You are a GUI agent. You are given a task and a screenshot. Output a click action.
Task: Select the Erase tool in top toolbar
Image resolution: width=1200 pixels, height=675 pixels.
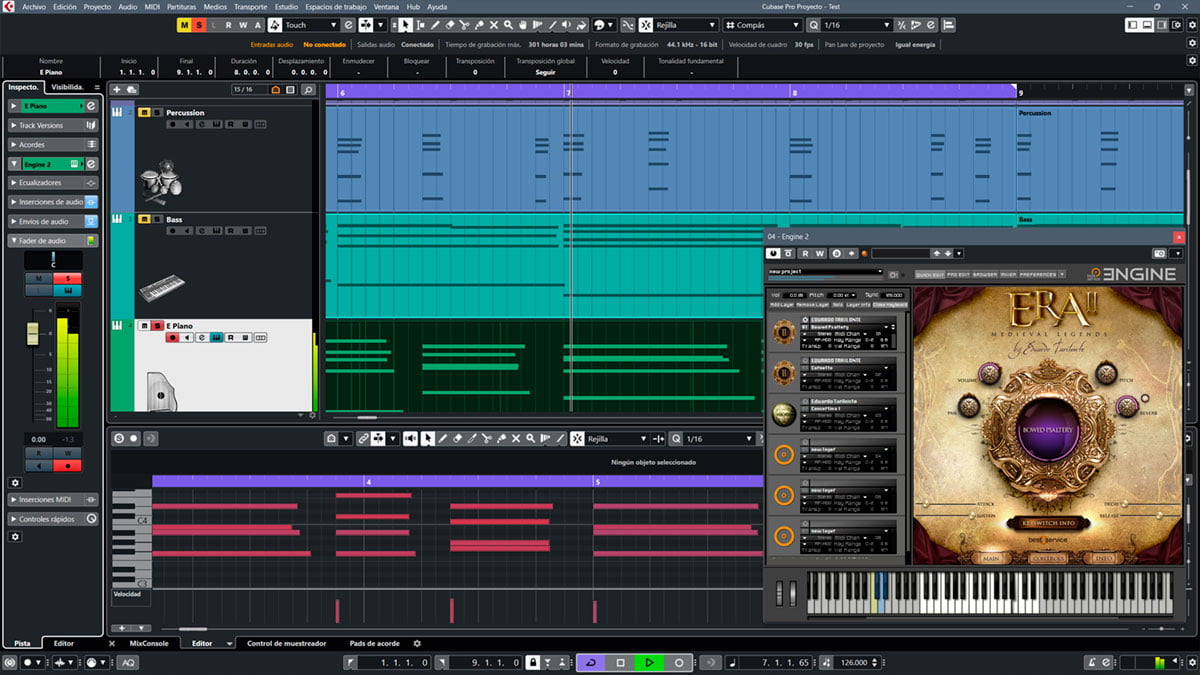(449, 25)
